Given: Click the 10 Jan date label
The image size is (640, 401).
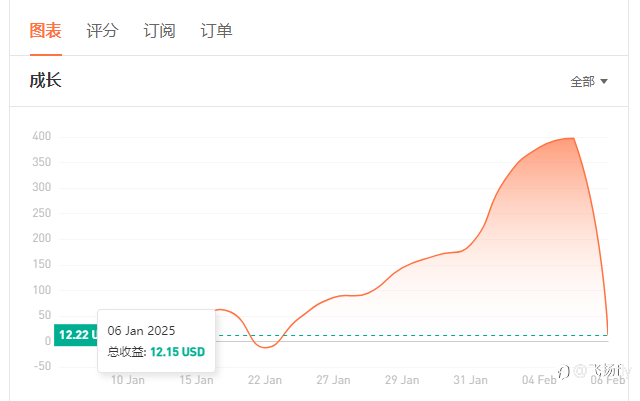Looking at the screenshot, I should point(128,380).
